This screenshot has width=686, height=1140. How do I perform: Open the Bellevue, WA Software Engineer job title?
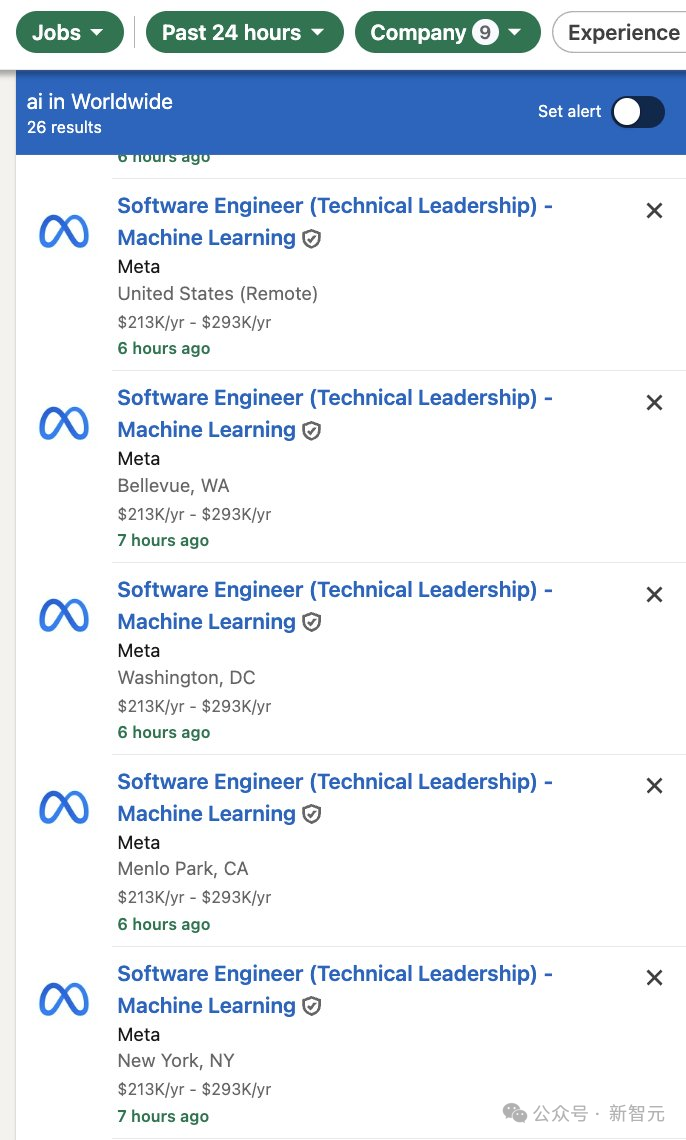coord(335,414)
